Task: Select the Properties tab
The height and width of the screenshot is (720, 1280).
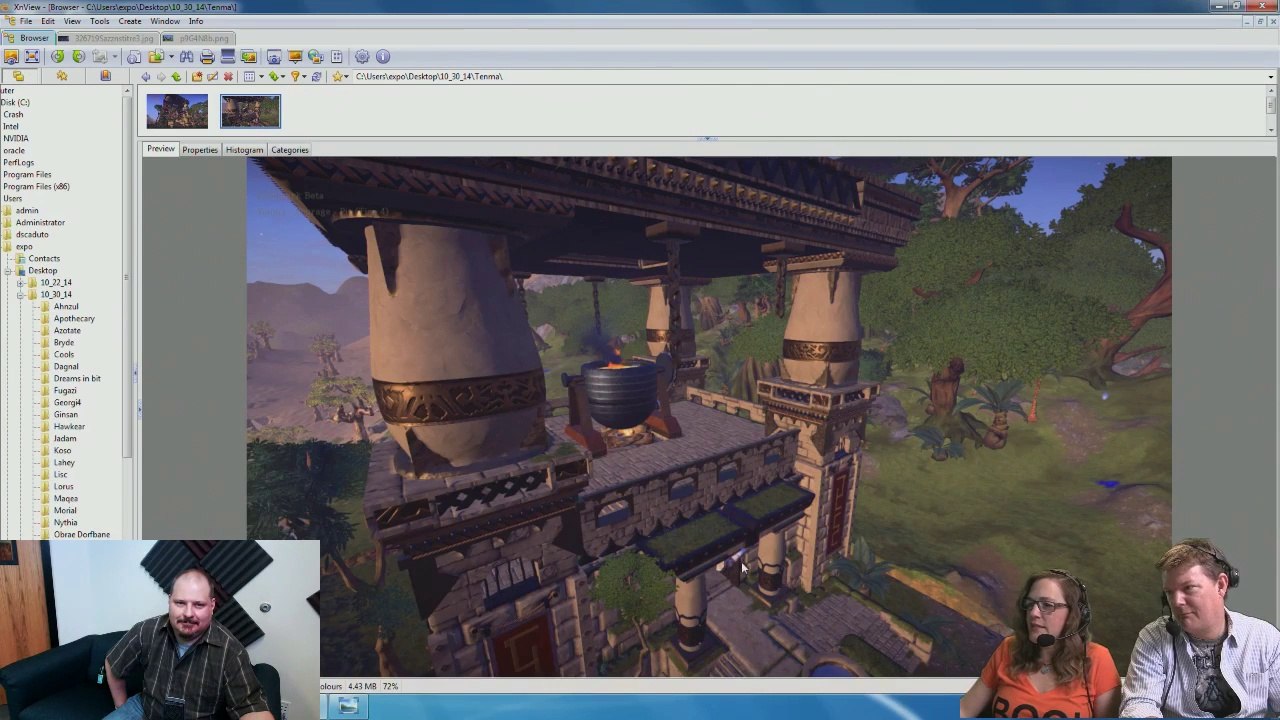Action: [x=200, y=150]
